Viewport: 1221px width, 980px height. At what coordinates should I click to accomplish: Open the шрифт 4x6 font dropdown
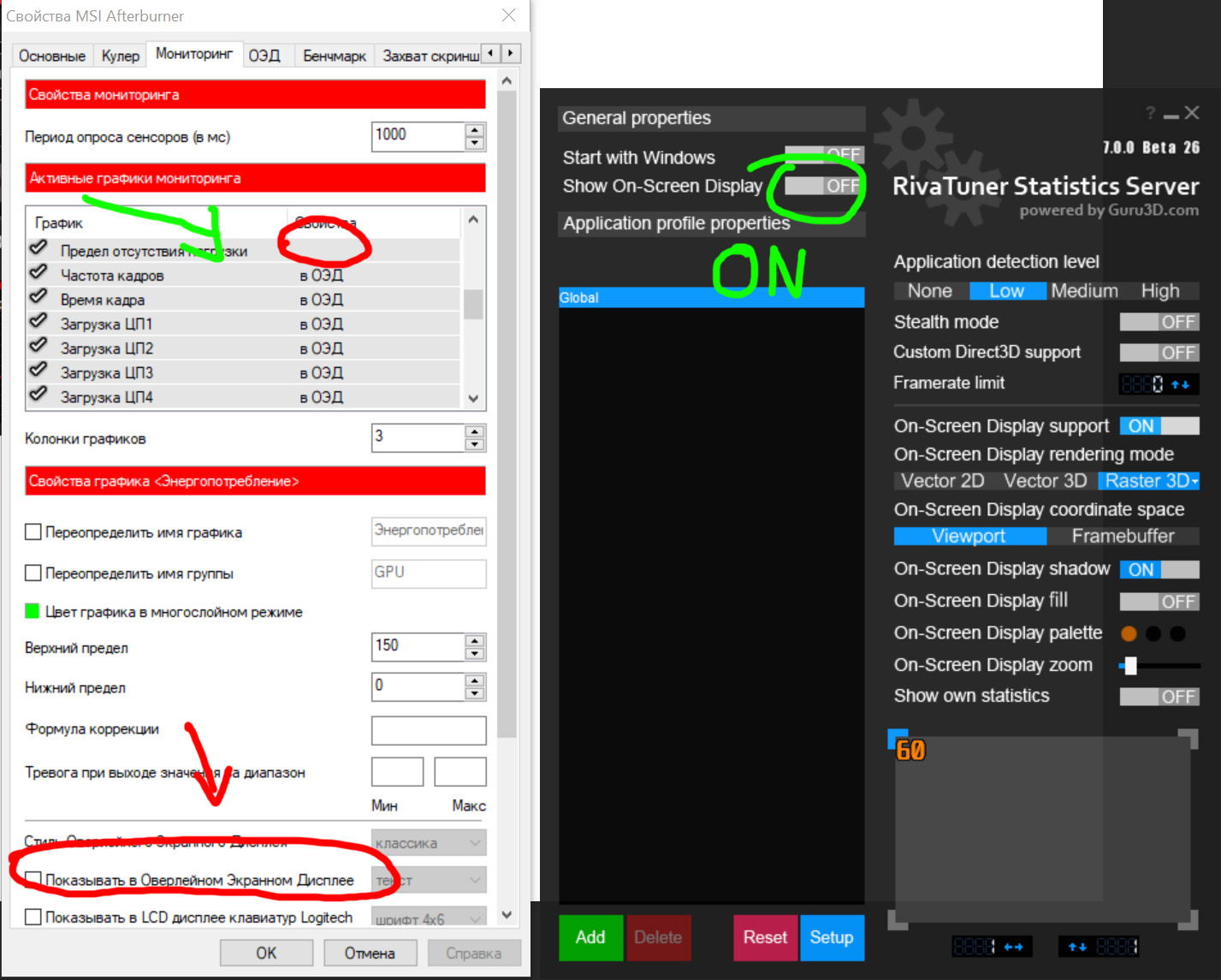429,918
